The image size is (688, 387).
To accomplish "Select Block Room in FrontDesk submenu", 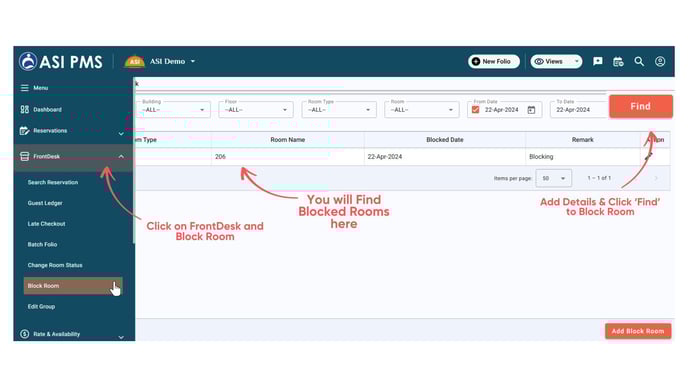I will pos(73,286).
